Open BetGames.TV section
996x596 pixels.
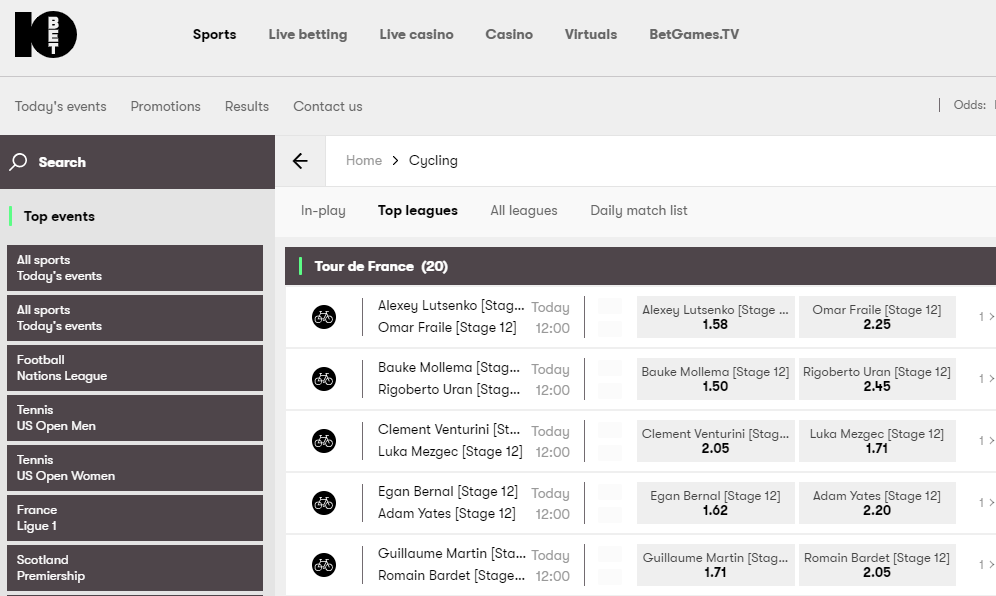click(x=694, y=34)
